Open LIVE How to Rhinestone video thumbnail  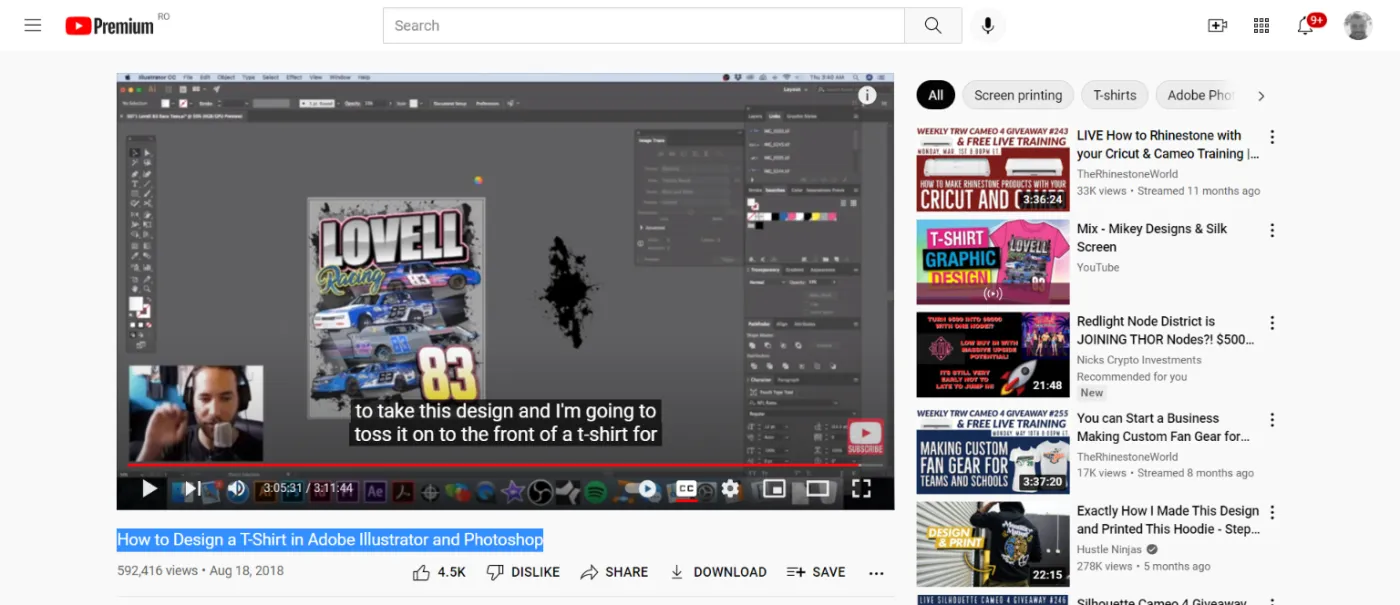pos(993,169)
